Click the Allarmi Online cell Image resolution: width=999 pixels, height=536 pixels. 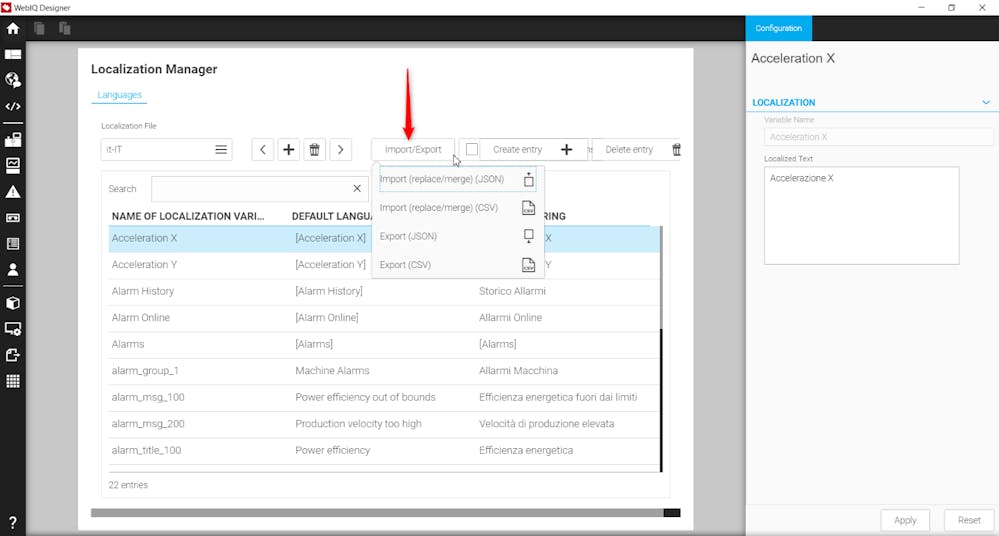click(x=510, y=317)
